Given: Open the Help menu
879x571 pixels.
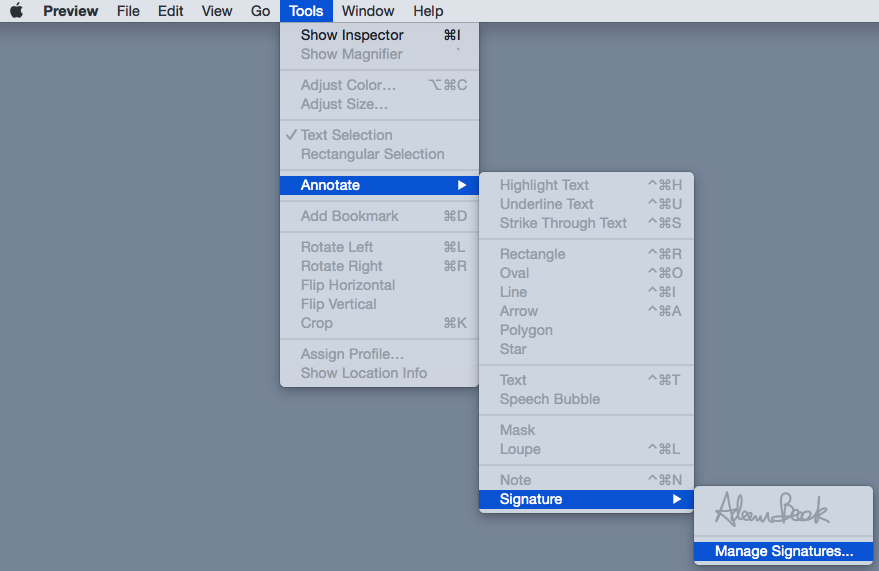Looking at the screenshot, I should click(428, 11).
